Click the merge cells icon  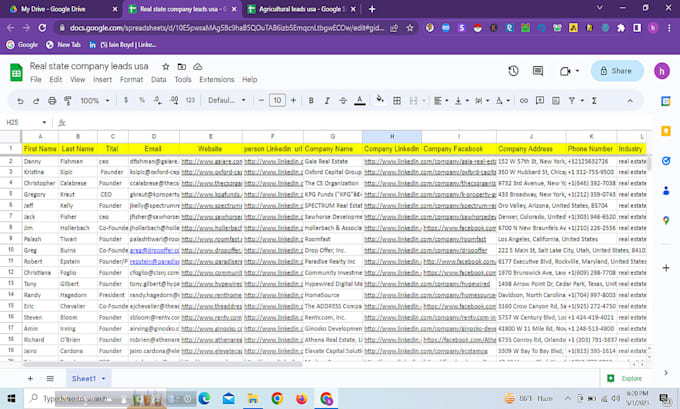pos(413,101)
